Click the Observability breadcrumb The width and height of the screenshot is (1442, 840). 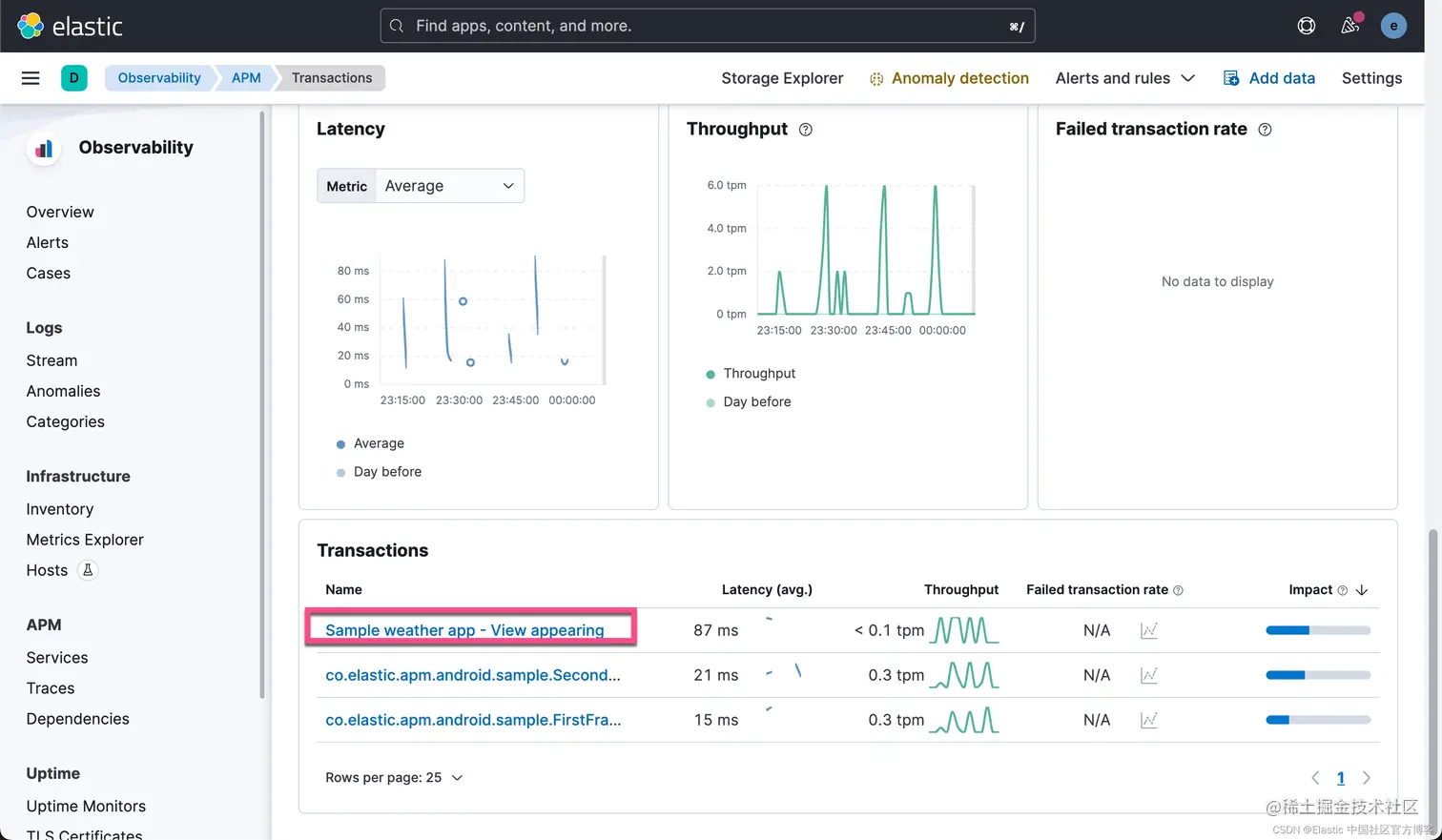(x=159, y=78)
